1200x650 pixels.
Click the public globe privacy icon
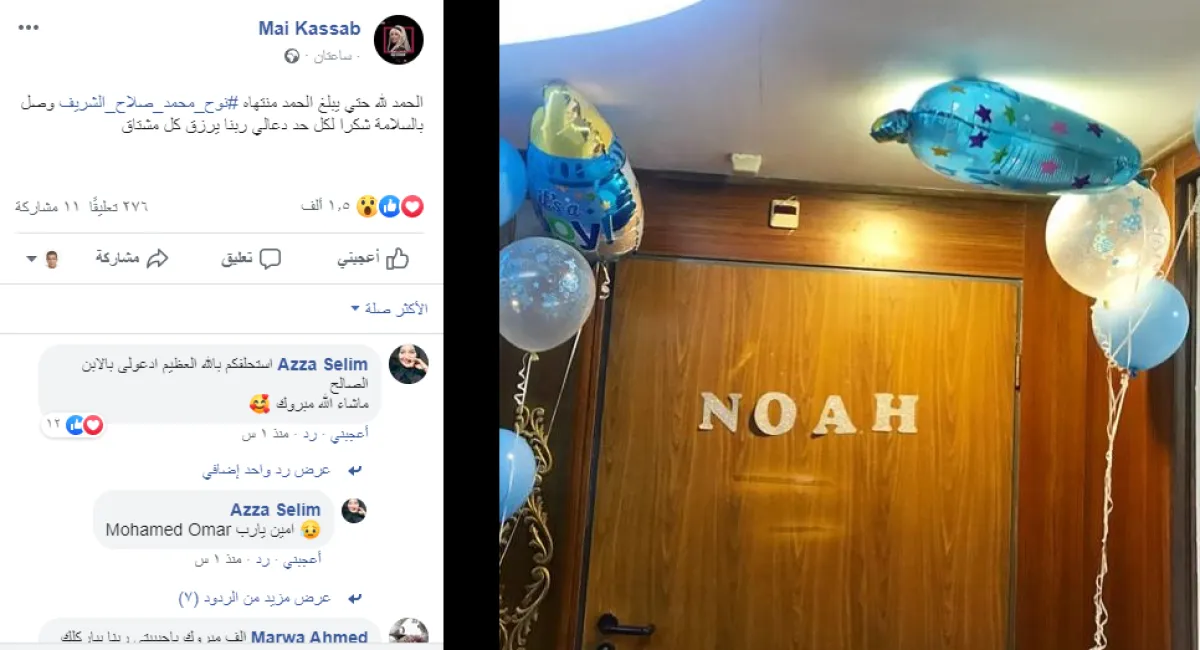291,56
